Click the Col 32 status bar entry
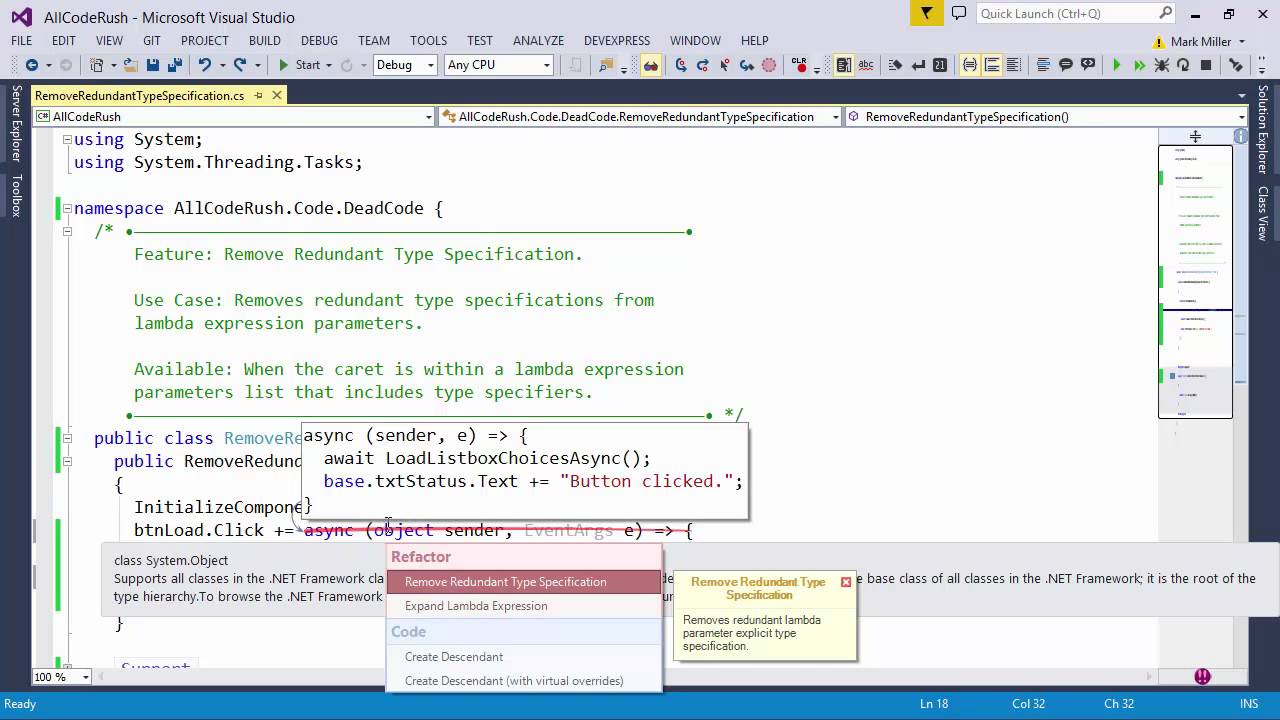This screenshot has height=720, width=1280. pos(1028,704)
